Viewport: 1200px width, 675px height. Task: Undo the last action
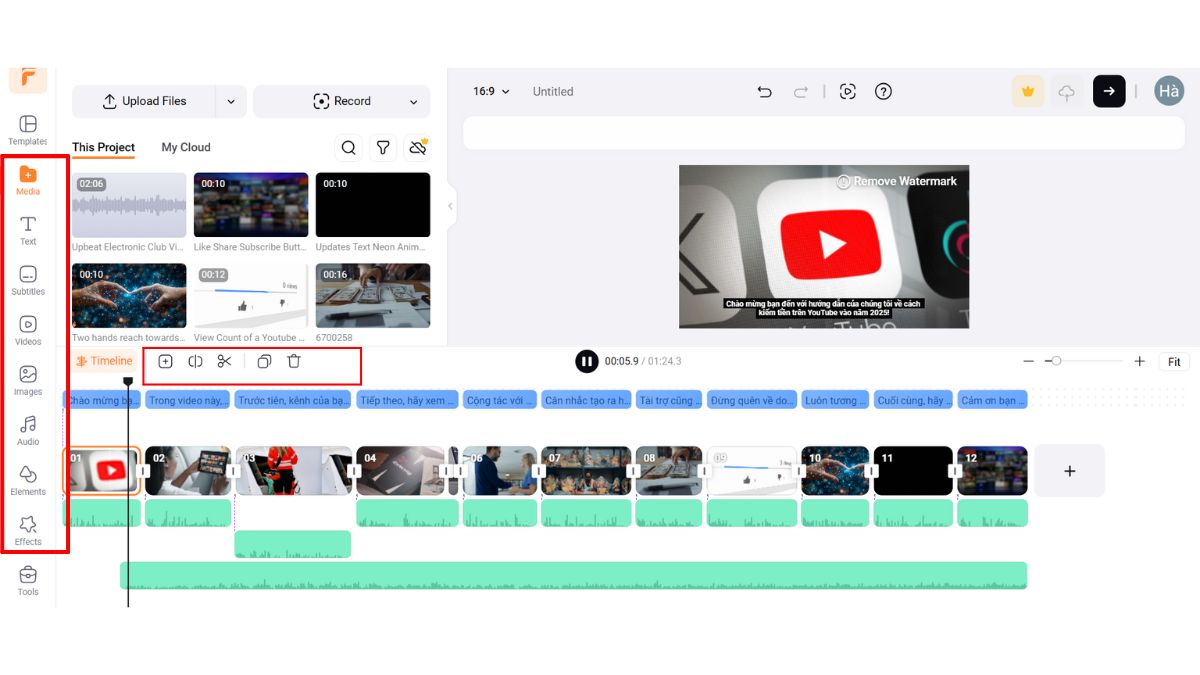[x=765, y=92]
